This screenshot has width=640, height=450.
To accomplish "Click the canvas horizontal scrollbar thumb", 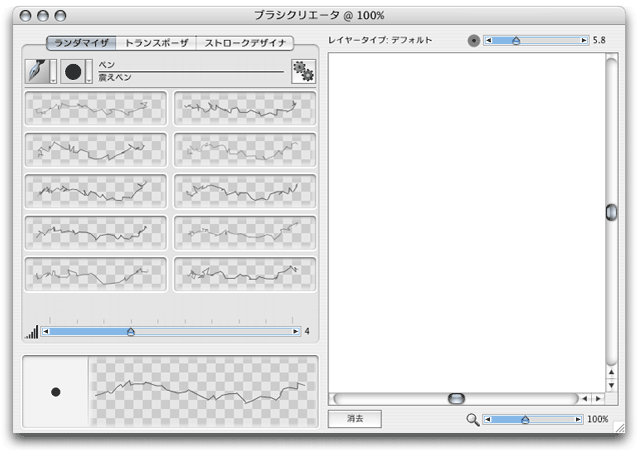I will 456,398.
